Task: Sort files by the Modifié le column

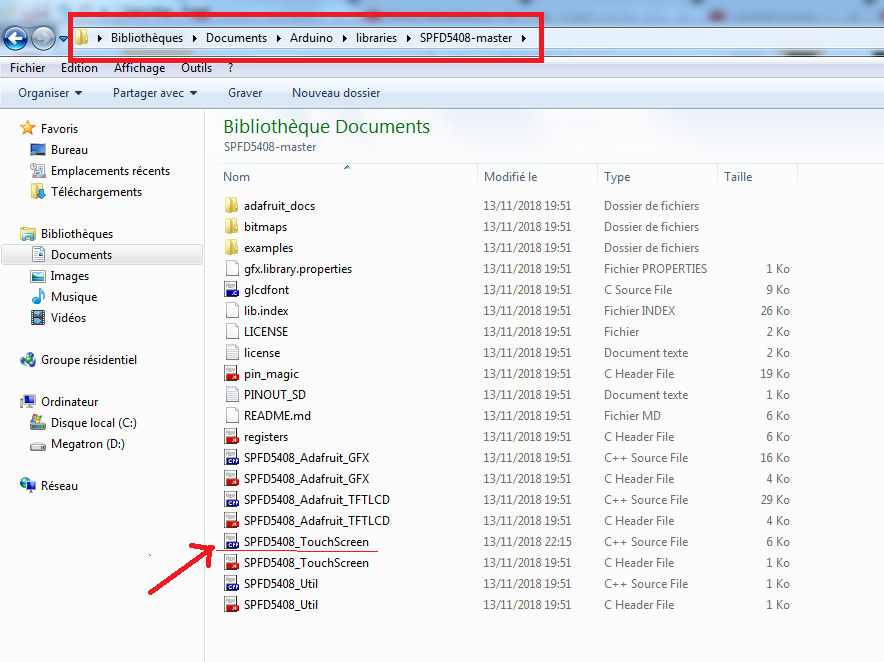Action: [511, 177]
